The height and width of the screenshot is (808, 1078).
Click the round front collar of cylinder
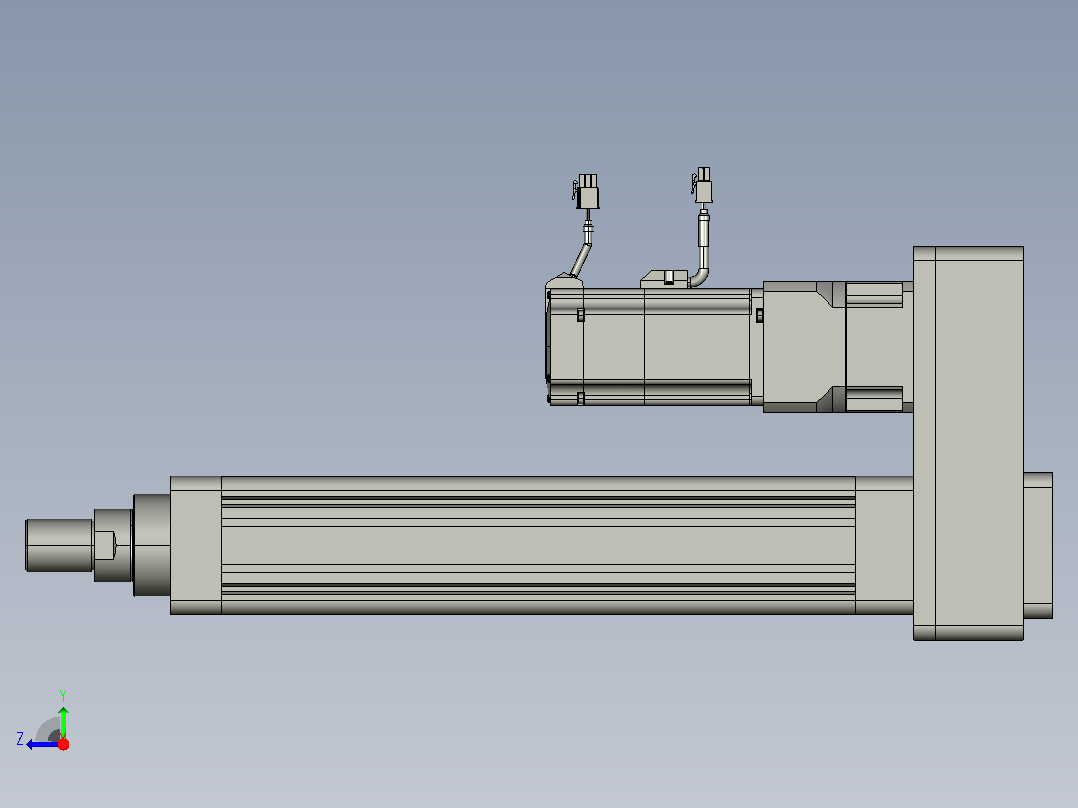(x=151, y=545)
